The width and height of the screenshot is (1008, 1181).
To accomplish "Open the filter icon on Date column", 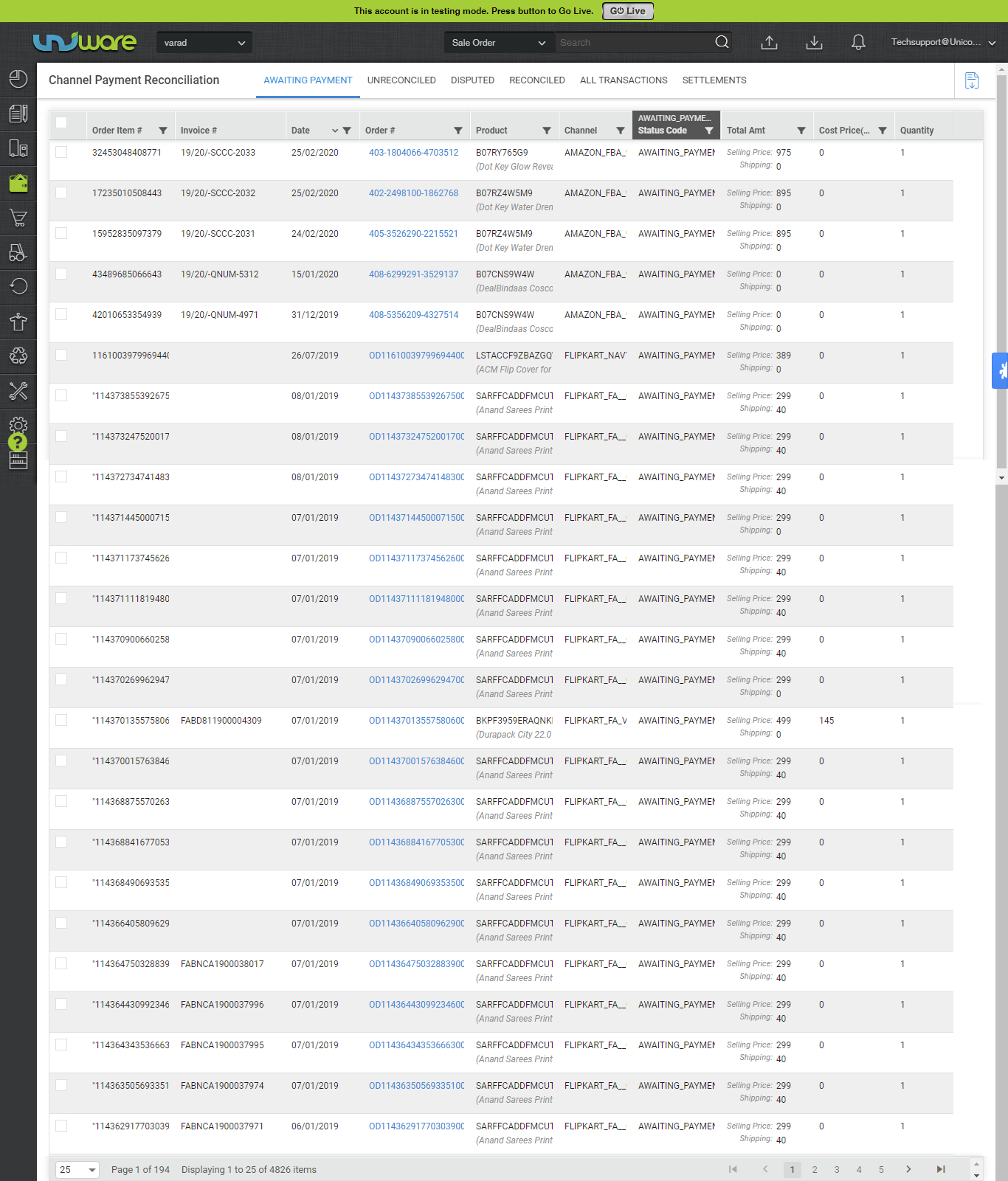I will 347,131.
